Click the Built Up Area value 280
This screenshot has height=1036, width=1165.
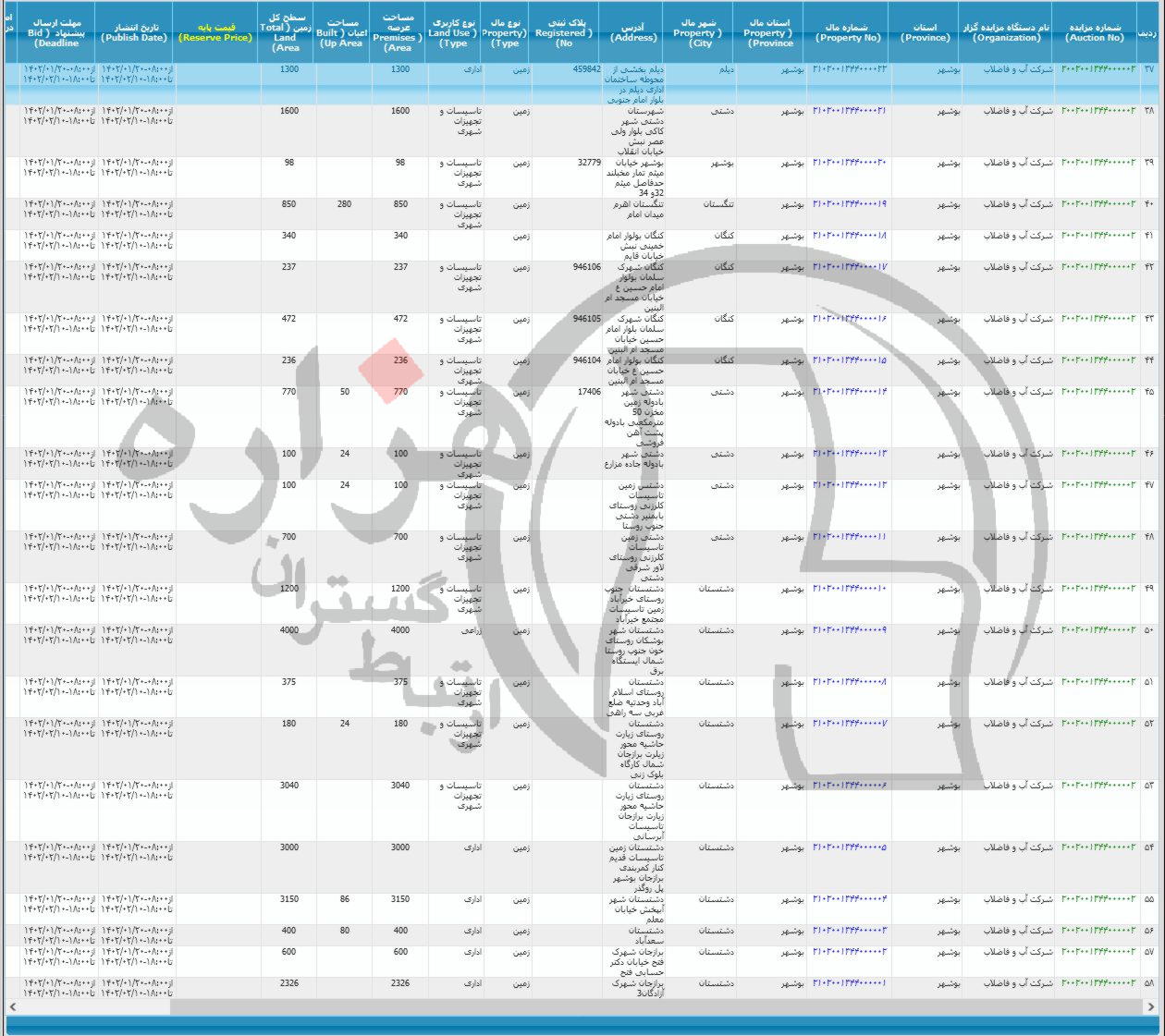tap(344, 204)
